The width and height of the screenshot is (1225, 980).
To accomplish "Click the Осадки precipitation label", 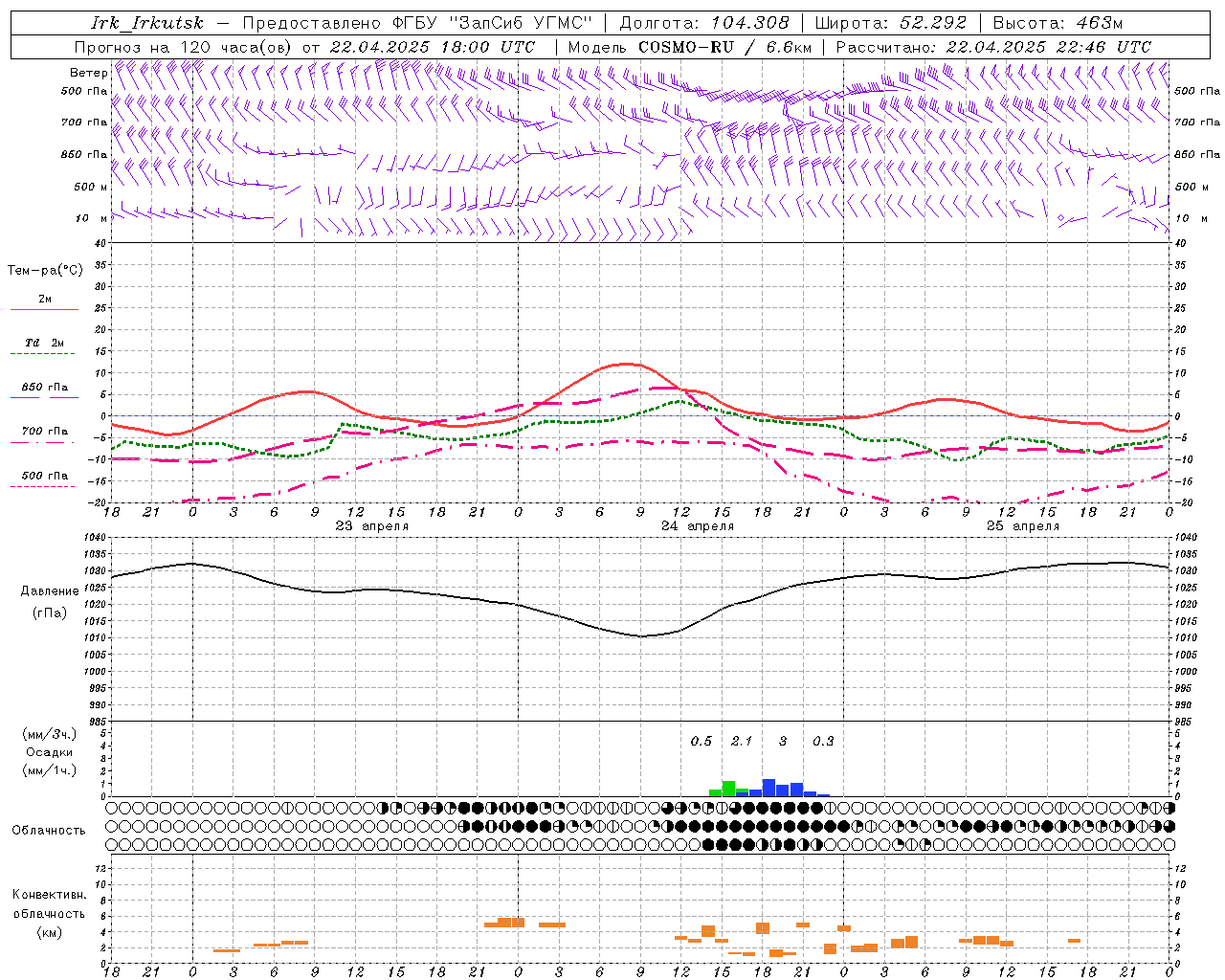I will [x=50, y=752].
